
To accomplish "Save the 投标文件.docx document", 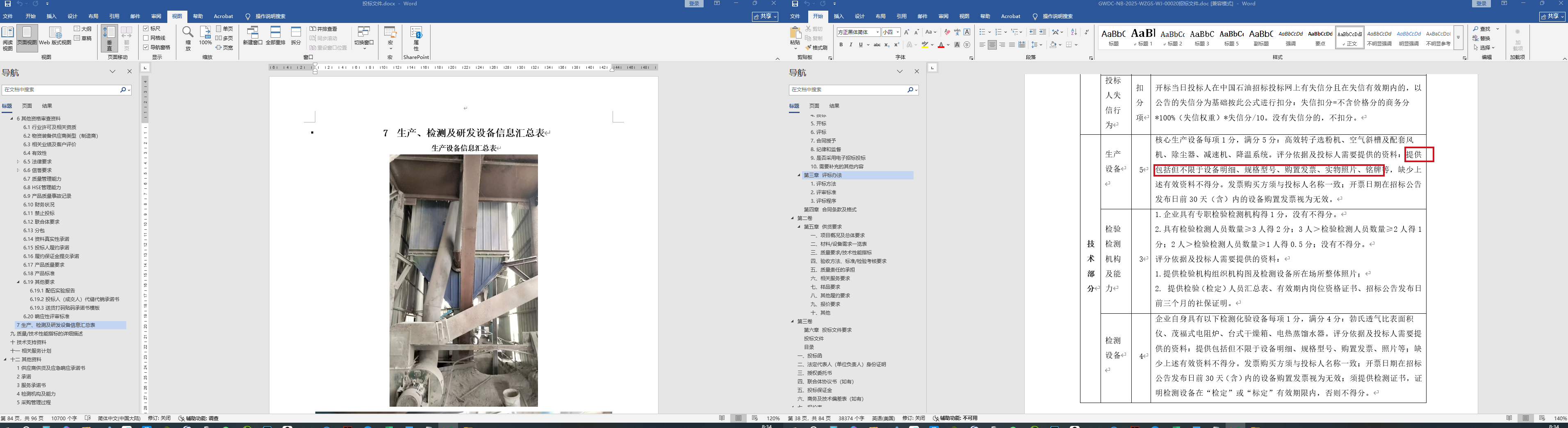I will pos(7,4).
